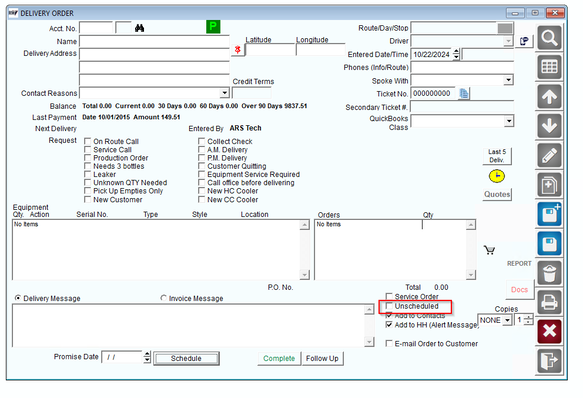Click the exit door icon button
Image resolution: width=583 pixels, height=398 pixels.
point(549,360)
